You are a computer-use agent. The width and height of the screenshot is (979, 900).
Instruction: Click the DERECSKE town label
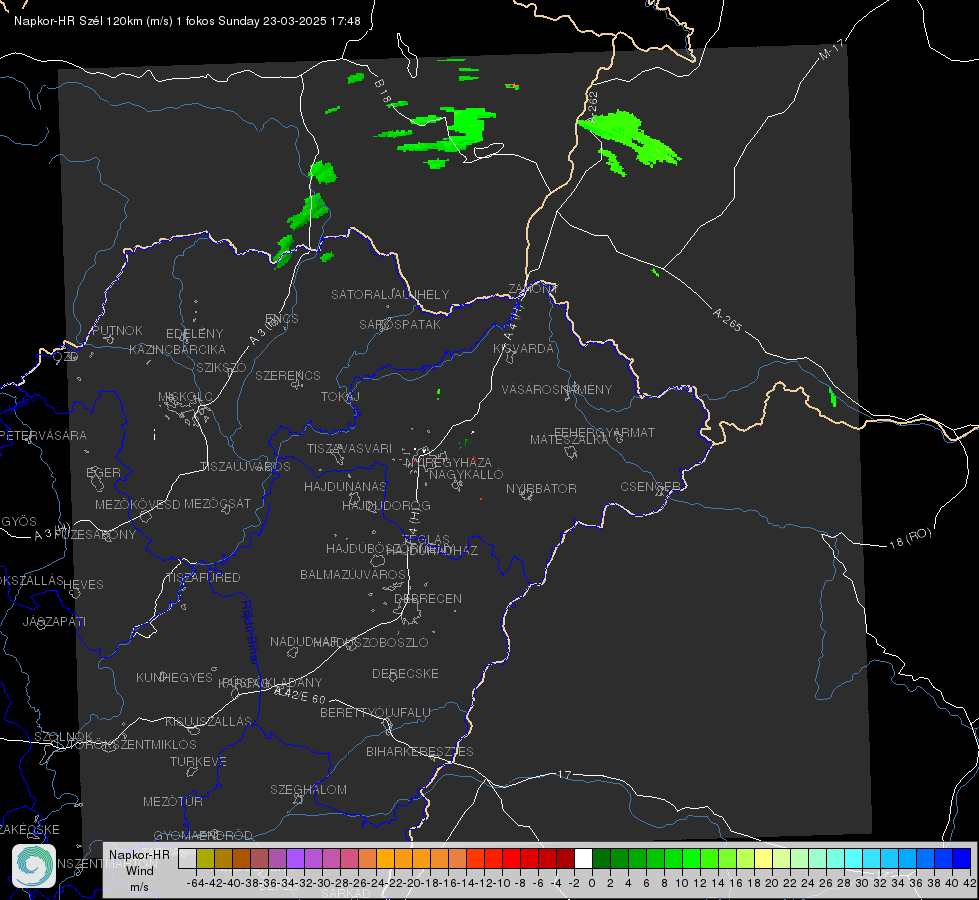point(405,673)
